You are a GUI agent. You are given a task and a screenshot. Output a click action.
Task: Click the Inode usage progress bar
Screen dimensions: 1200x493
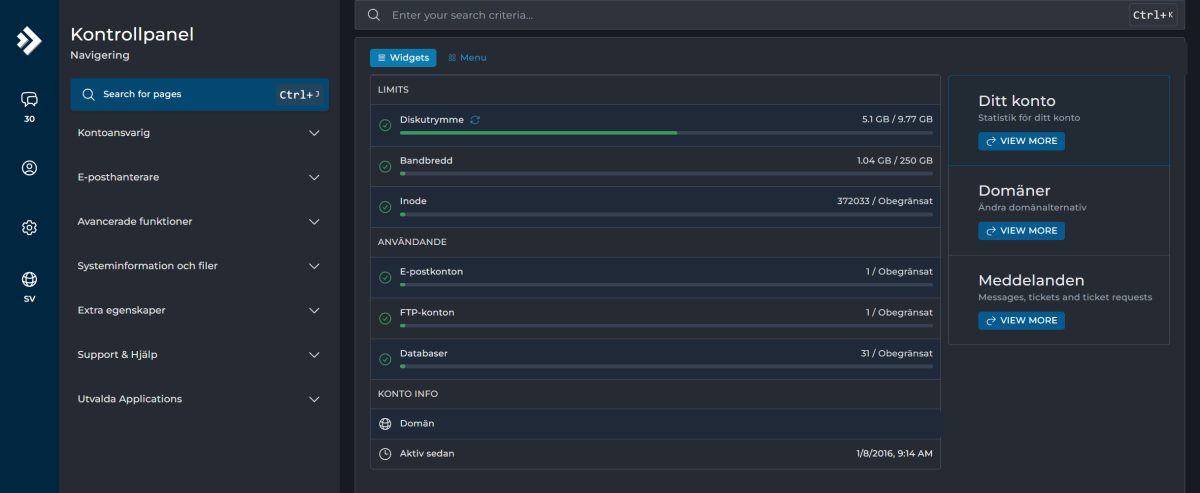(666, 214)
